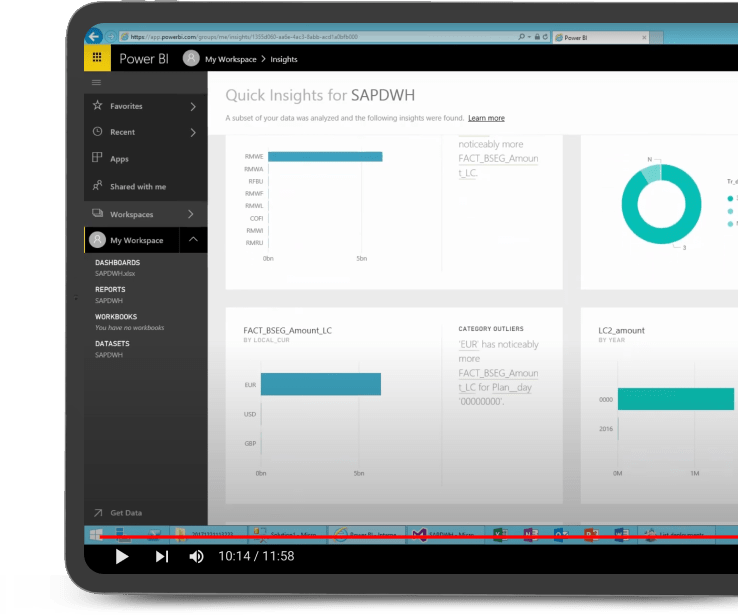
Task: Click the USD label in currency chart
Action: point(250,414)
